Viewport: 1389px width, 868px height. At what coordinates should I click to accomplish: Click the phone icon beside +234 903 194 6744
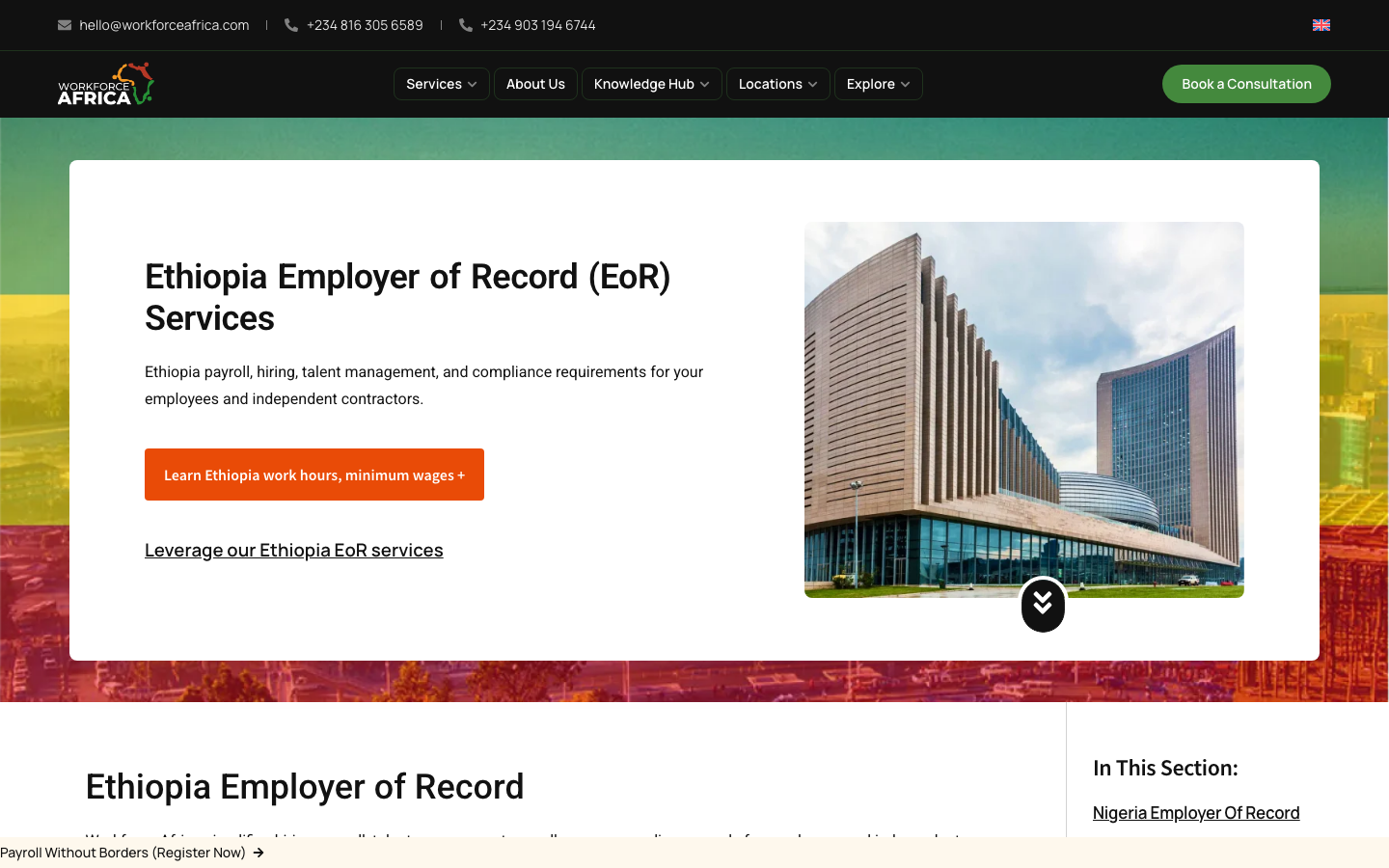pyautogui.click(x=466, y=25)
